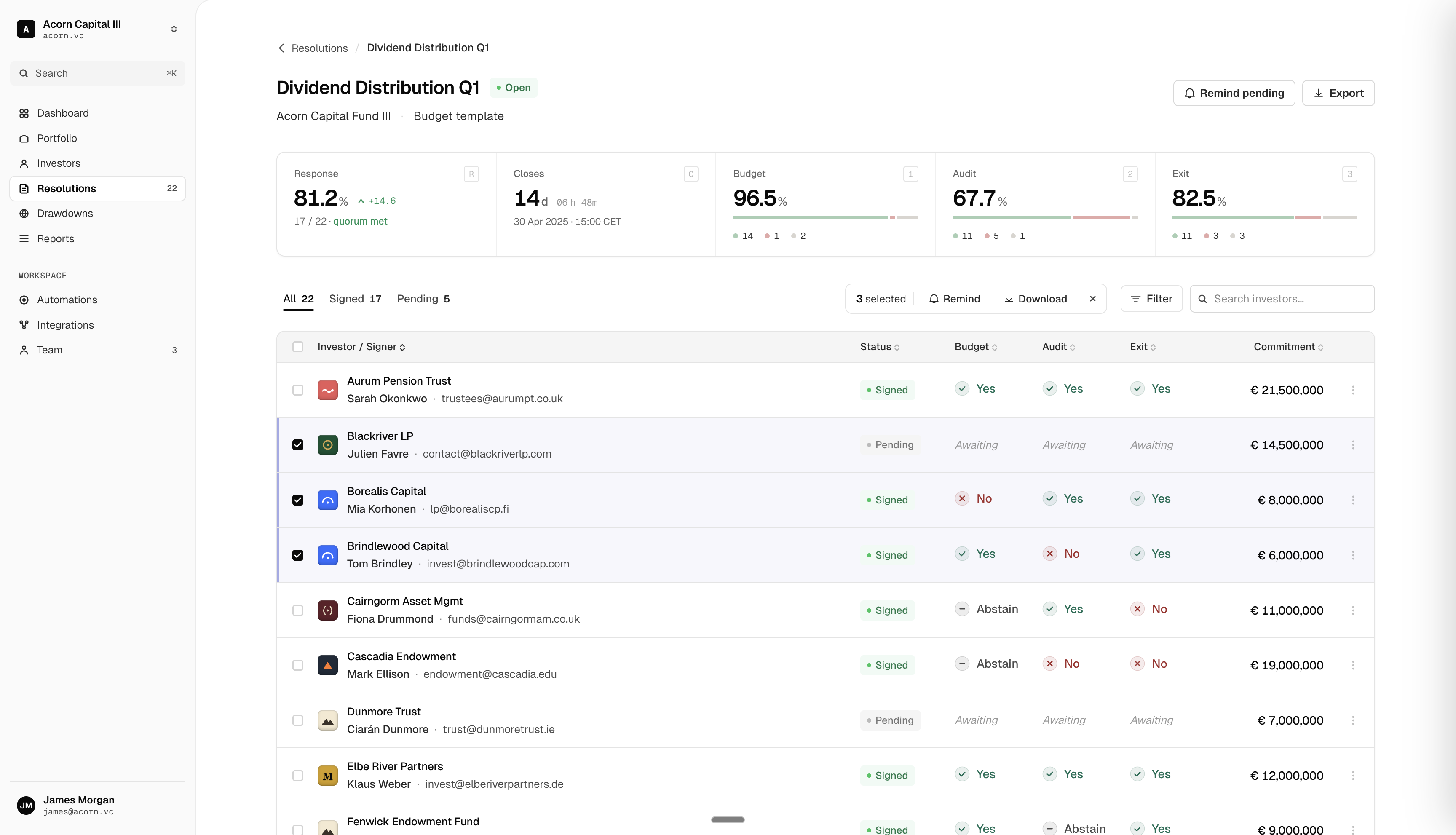
Task: Click the Response card R shortcut badge
Action: click(471, 174)
